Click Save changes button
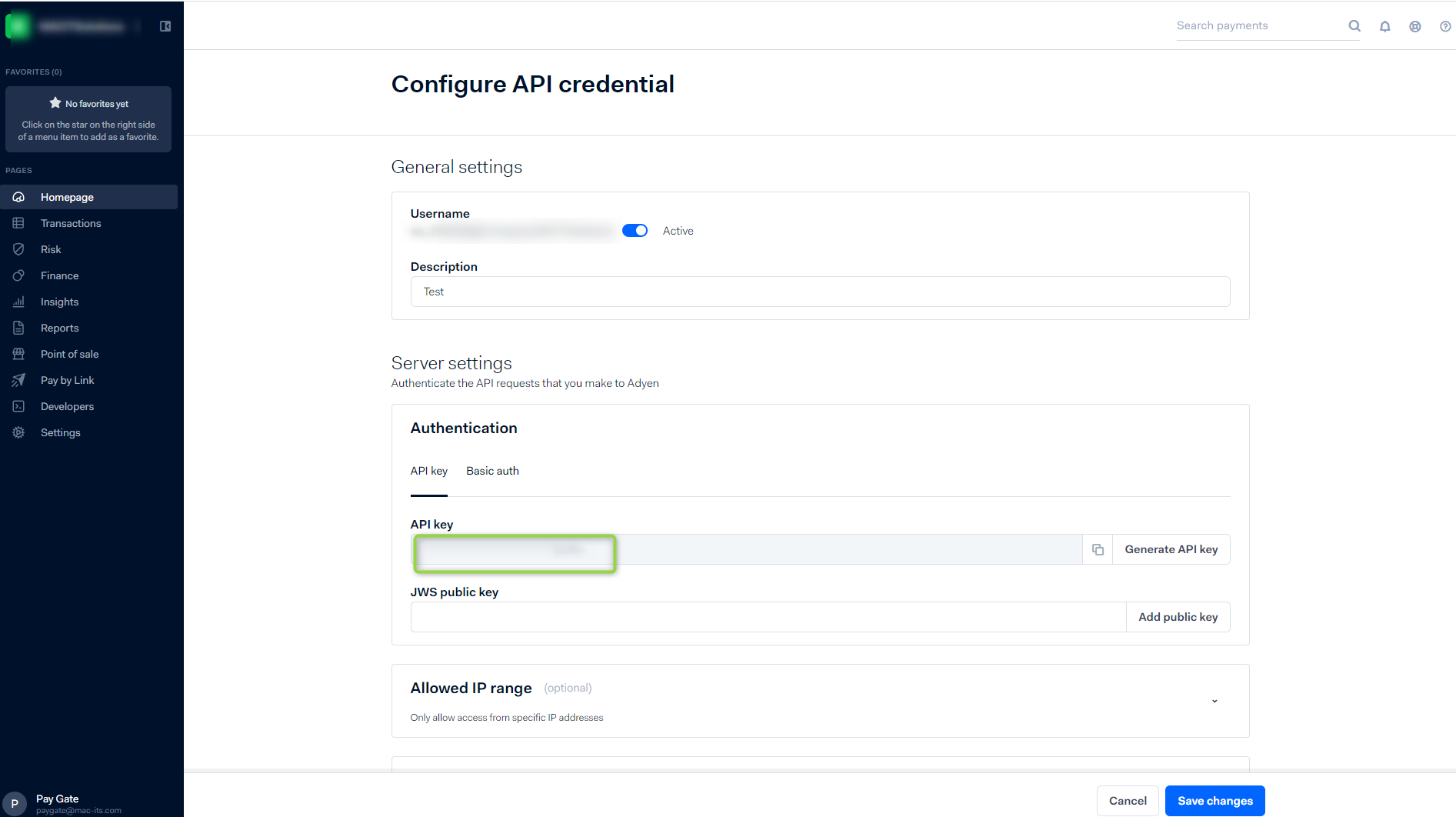 [1214, 801]
